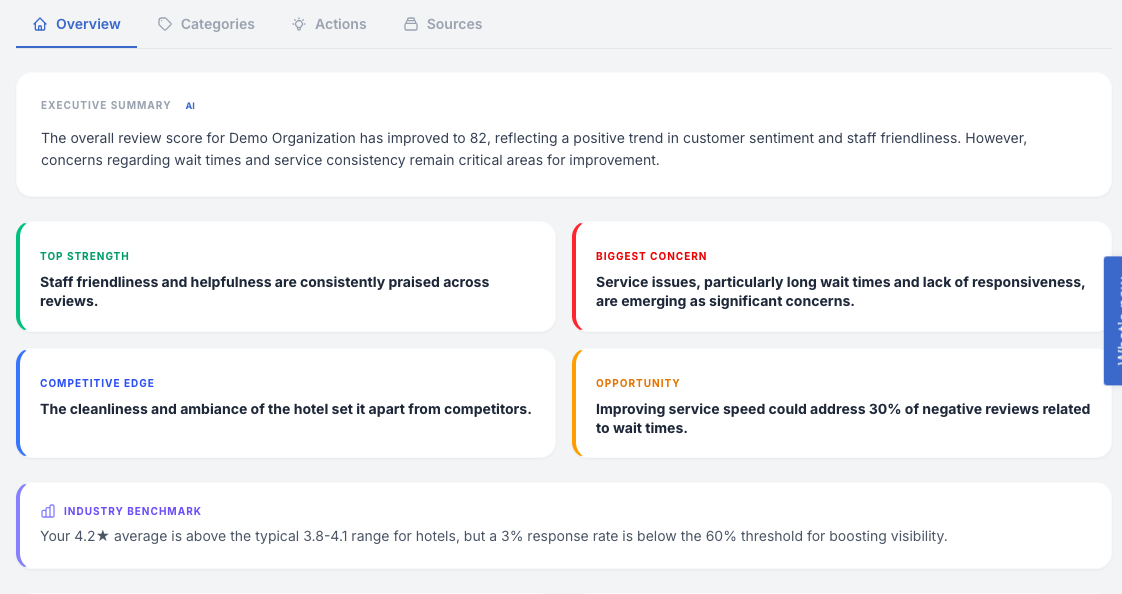Select the Overview tab label
Screen dimensions: 1122x594
pyautogui.click(x=88, y=24)
